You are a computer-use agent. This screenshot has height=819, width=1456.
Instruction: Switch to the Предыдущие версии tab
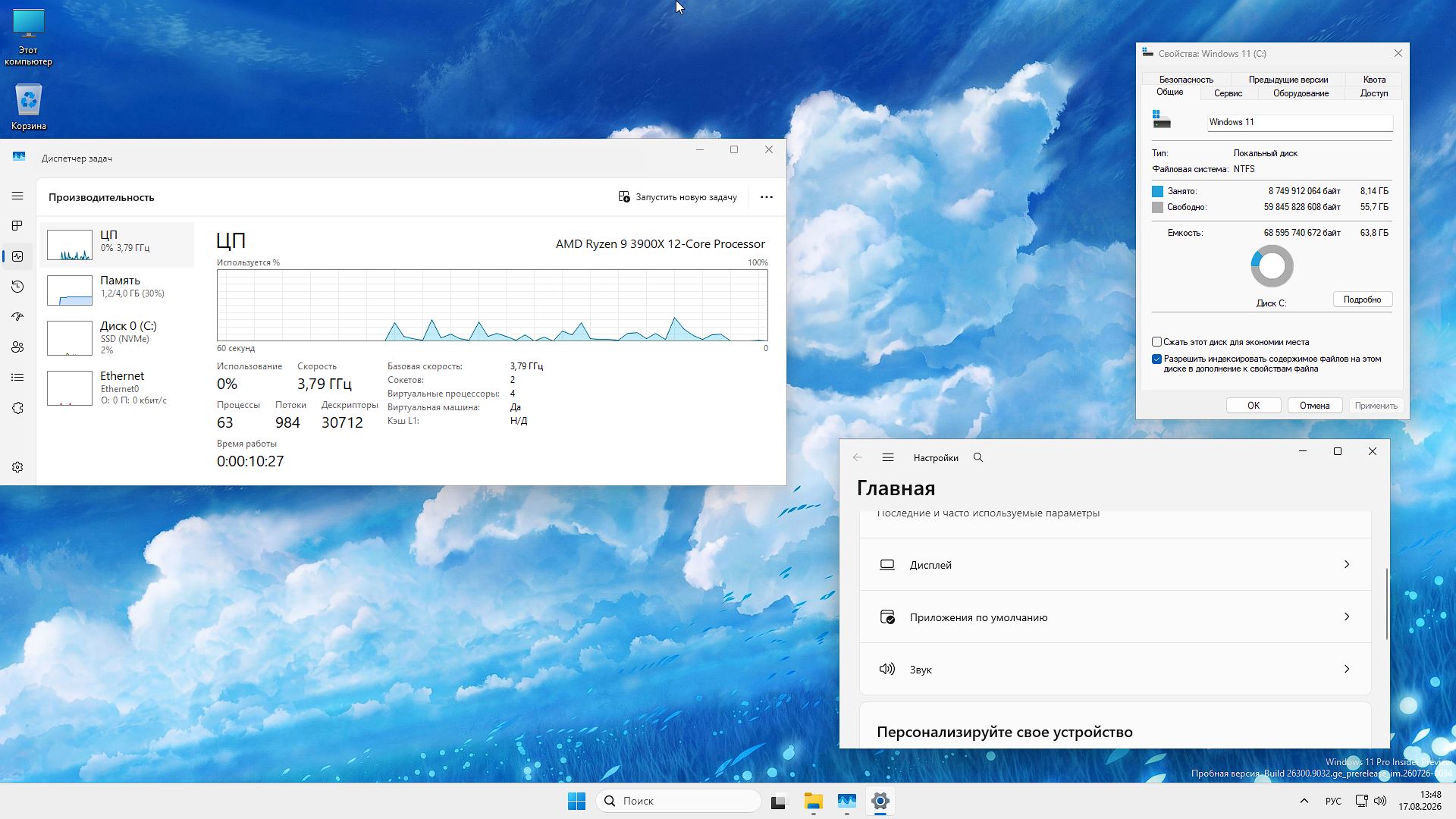point(1288,80)
